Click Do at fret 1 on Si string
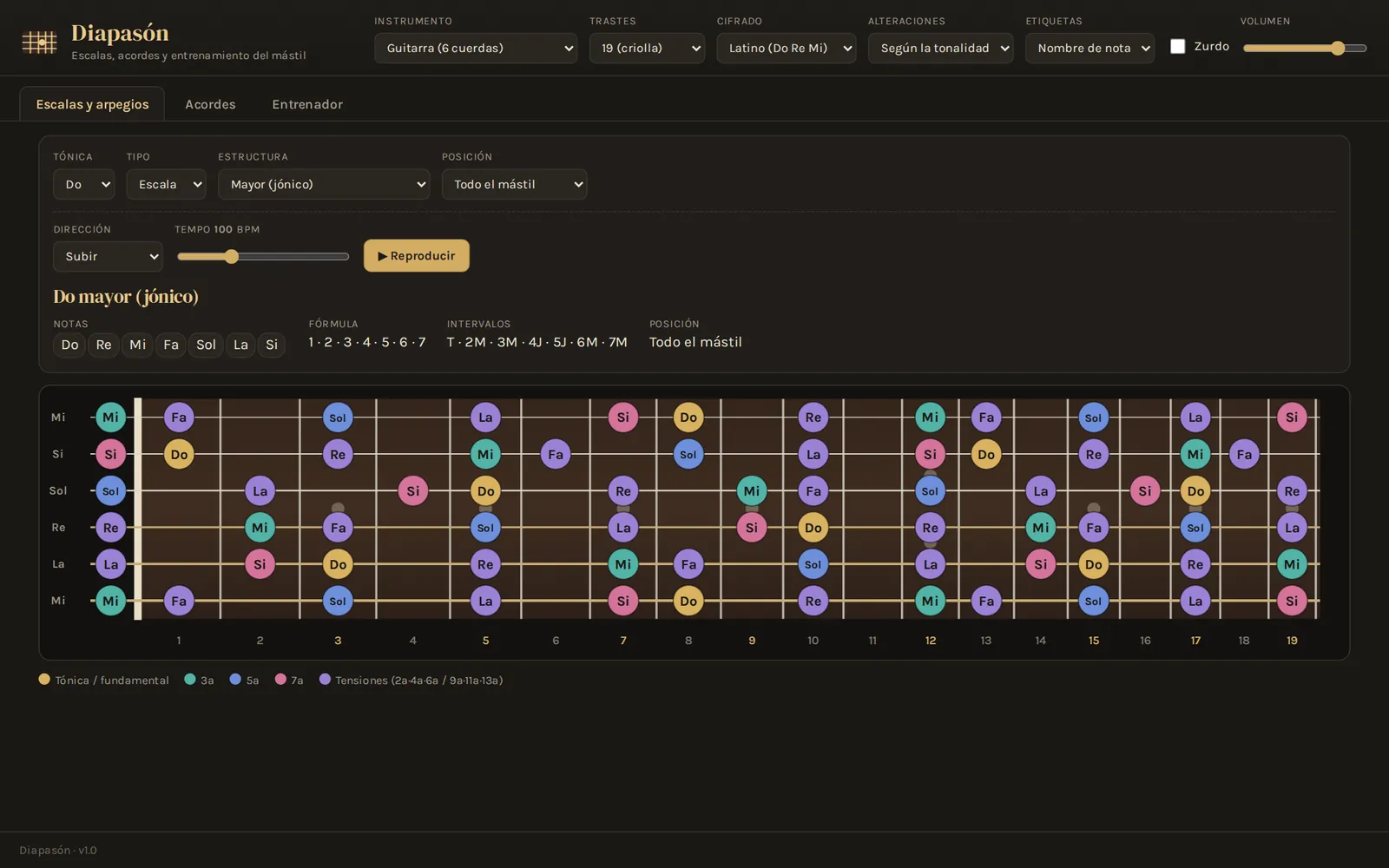This screenshot has width=1389, height=868. click(x=179, y=454)
